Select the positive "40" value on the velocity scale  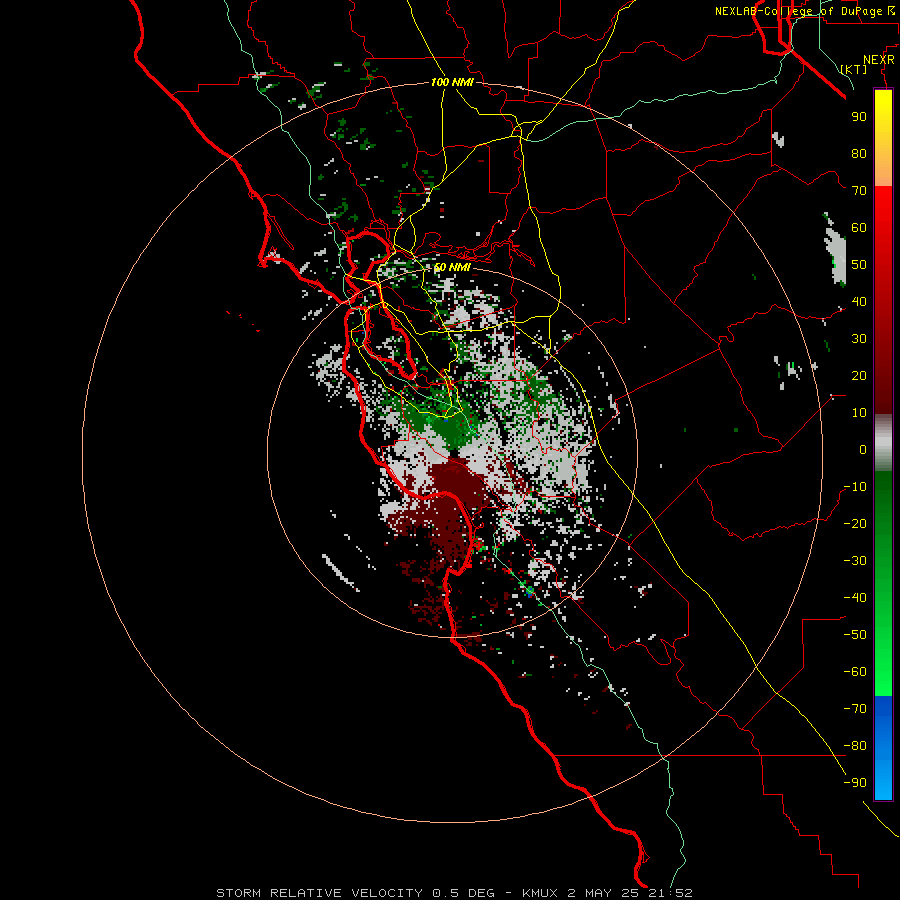(x=859, y=301)
